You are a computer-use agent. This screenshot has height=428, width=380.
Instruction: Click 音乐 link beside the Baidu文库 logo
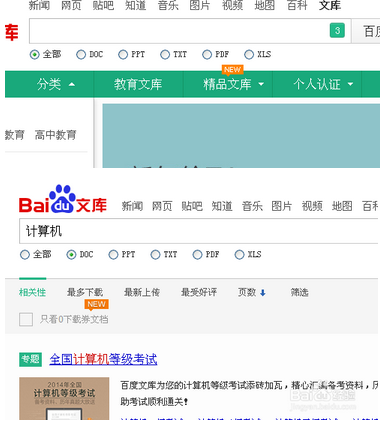pyautogui.click(x=252, y=206)
